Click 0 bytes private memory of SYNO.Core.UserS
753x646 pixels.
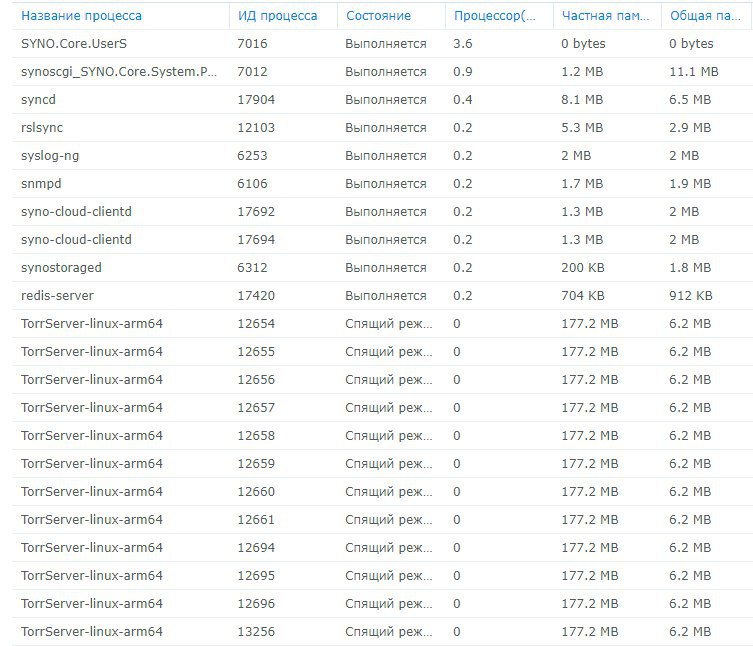[583, 44]
